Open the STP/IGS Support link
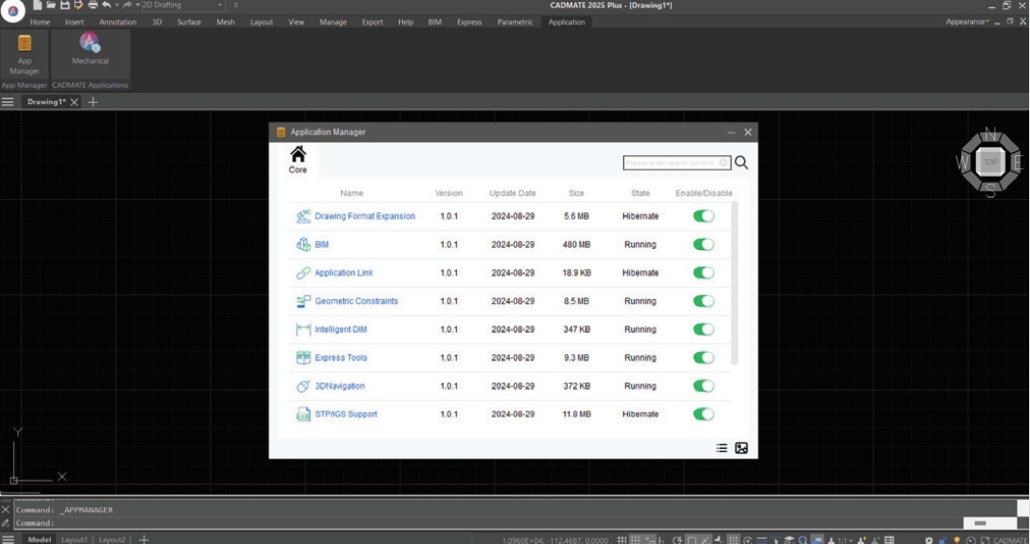1030x544 pixels. point(346,415)
